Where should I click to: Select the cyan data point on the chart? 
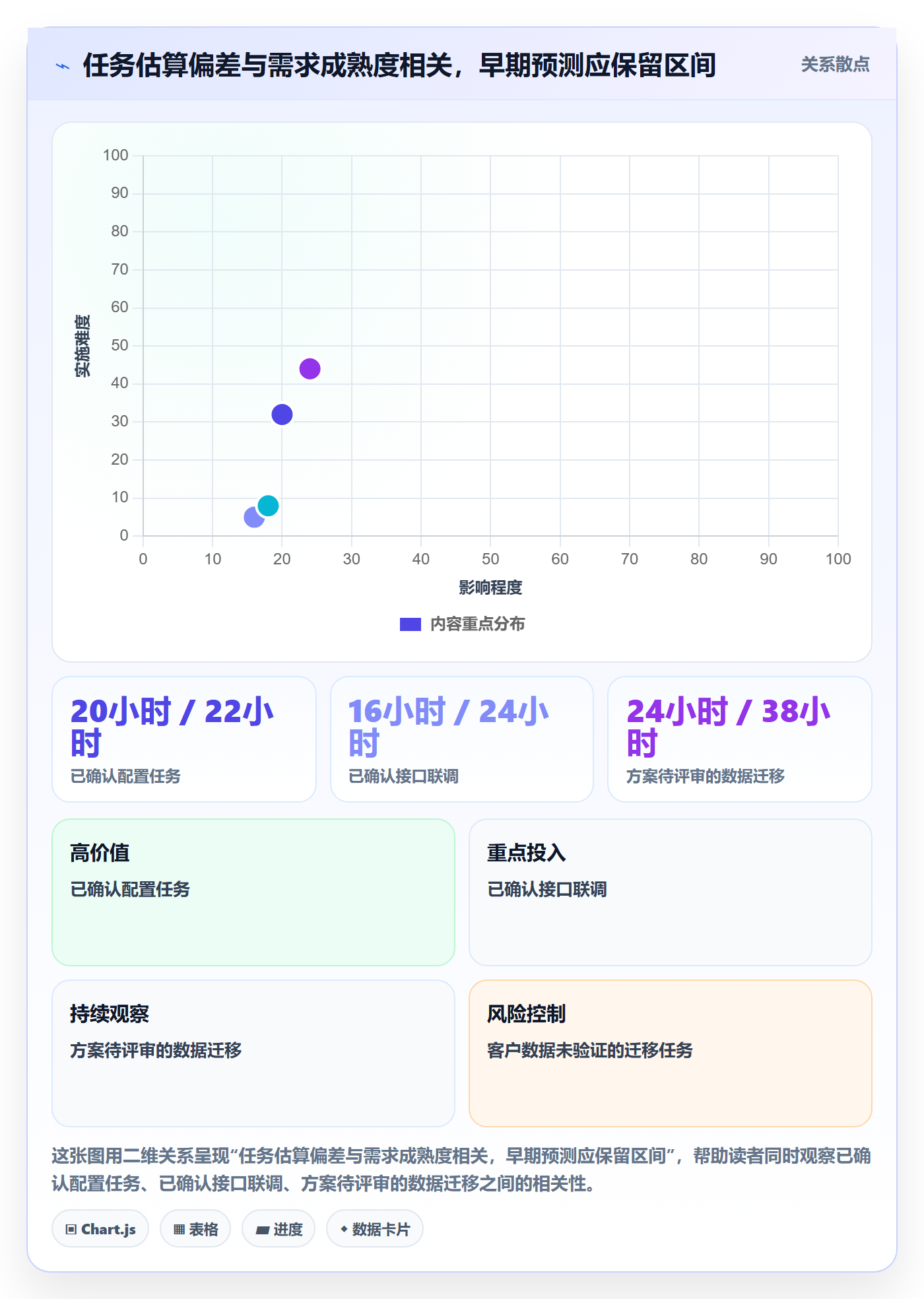[x=268, y=506]
